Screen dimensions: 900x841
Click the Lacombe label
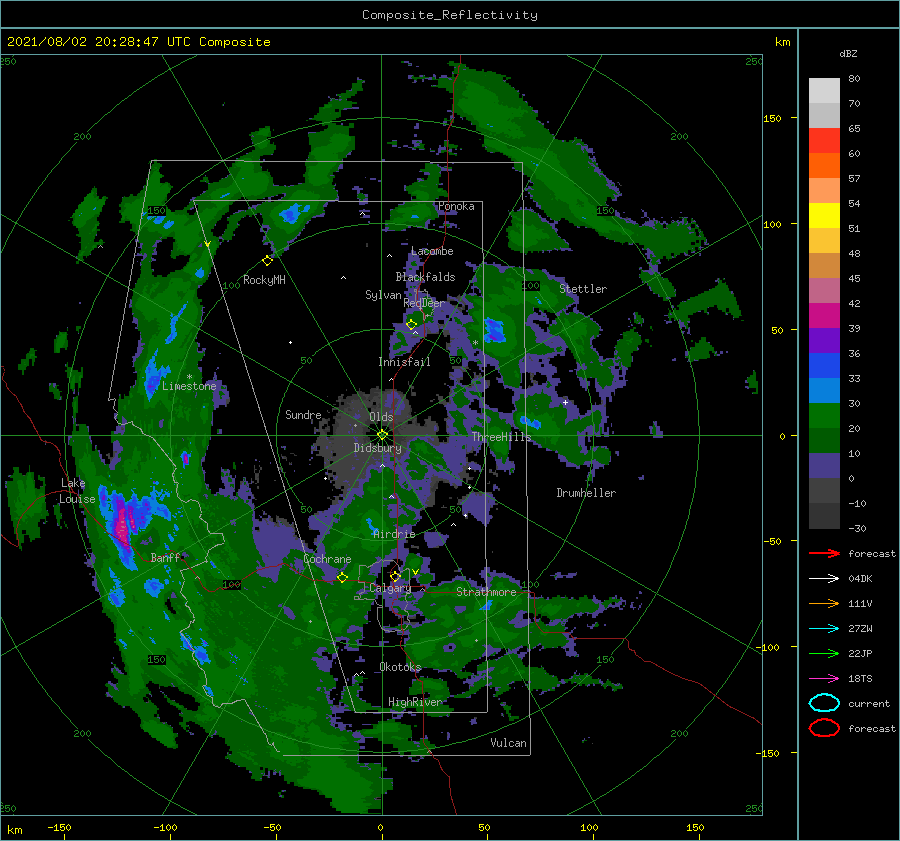[x=432, y=251]
